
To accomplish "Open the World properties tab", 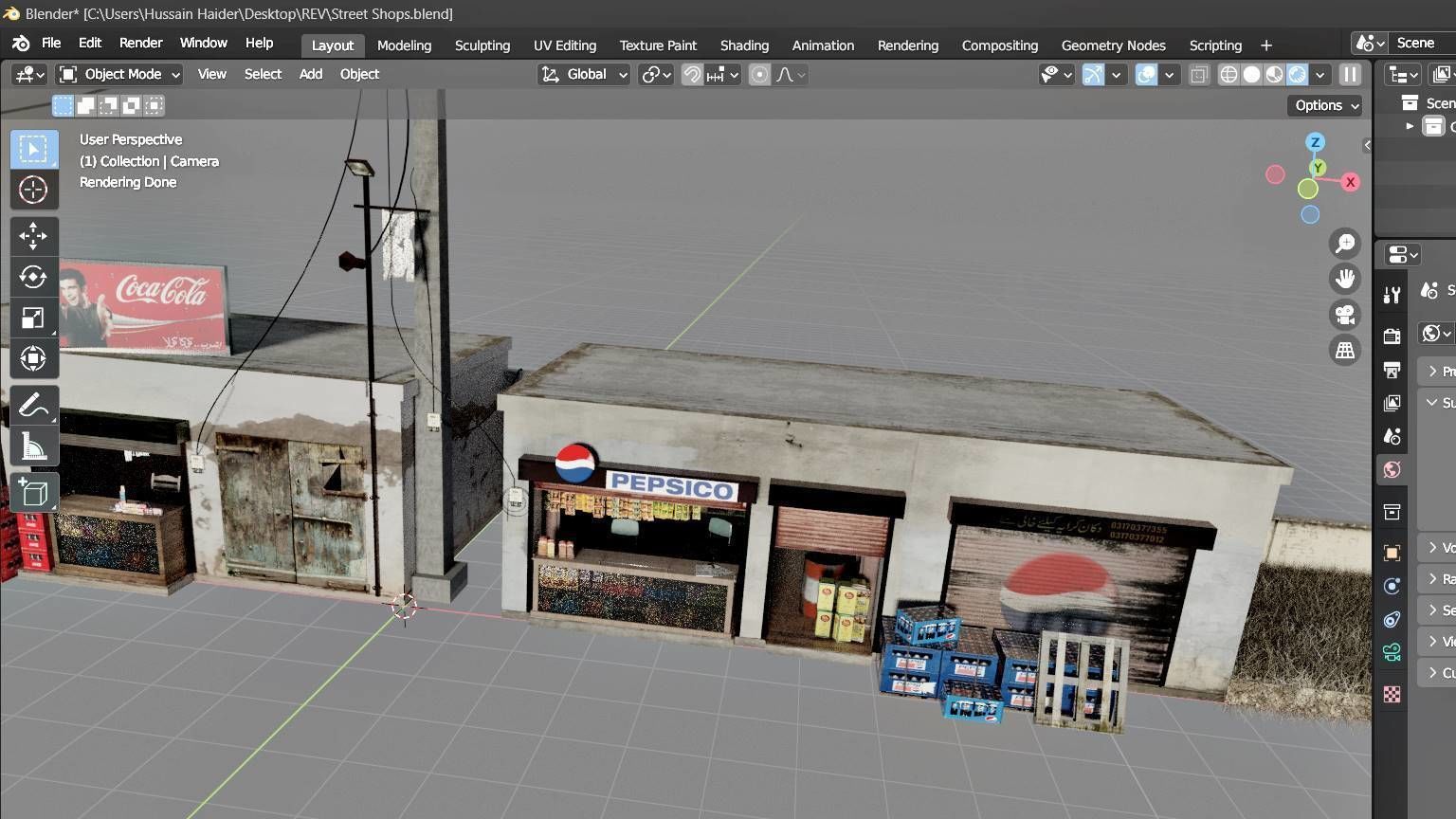I will click(x=1392, y=469).
